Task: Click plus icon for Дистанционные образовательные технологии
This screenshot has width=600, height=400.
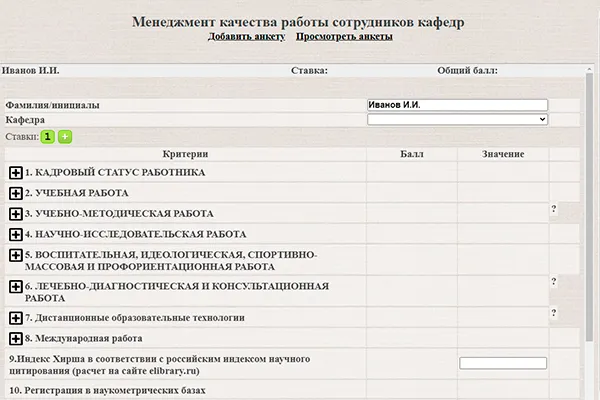Action: [16, 318]
